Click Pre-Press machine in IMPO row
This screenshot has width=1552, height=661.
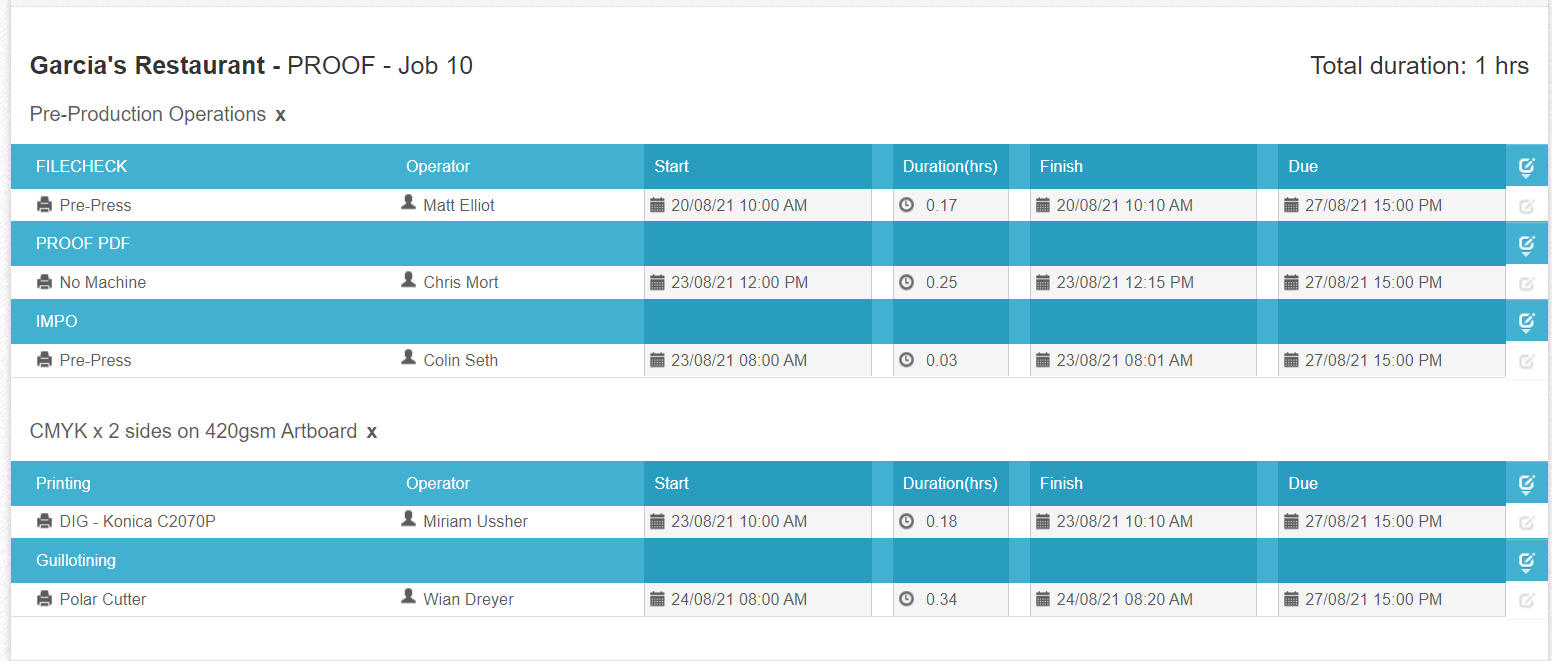point(95,360)
